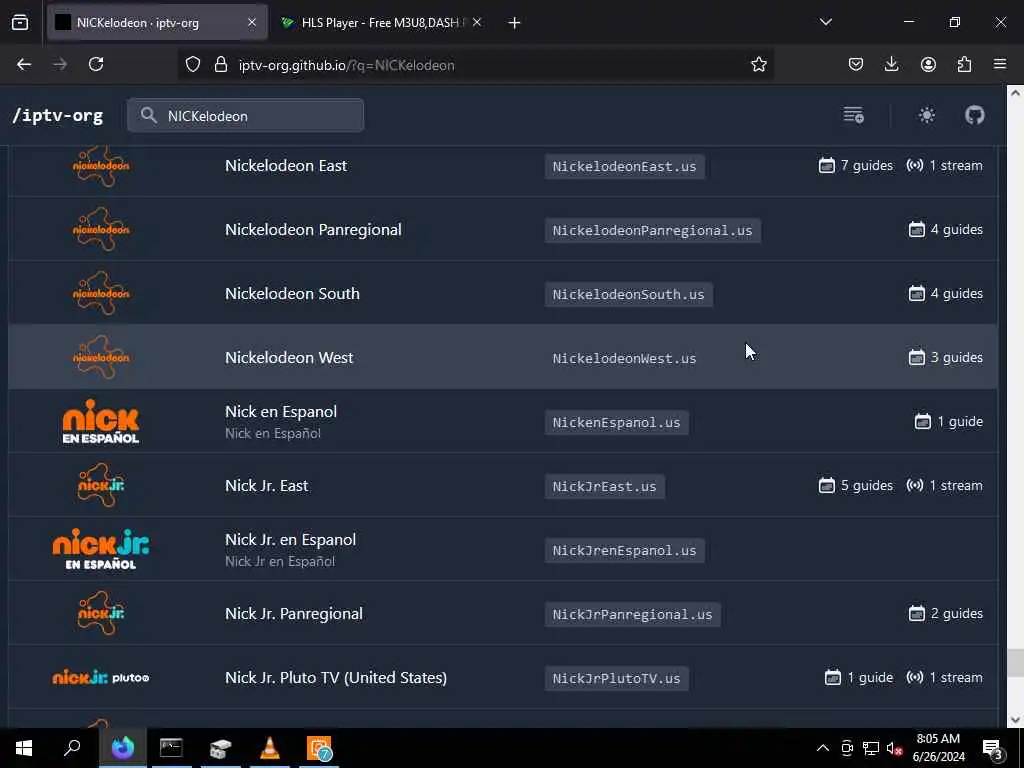The image size is (1024, 768).
Task: Show 7 guides for Nickelodeon East
Action: (x=856, y=166)
